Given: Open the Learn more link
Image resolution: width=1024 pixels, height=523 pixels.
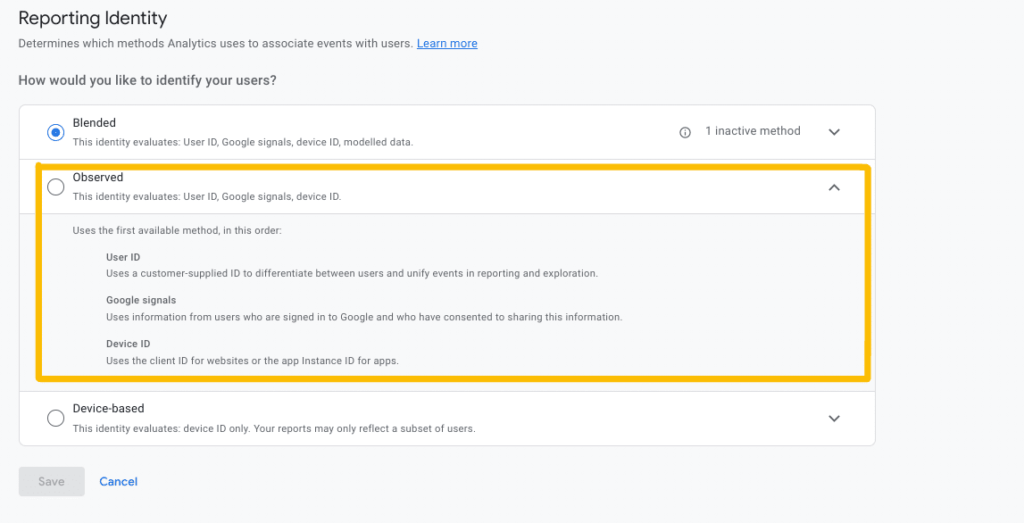Looking at the screenshot, I should click(x=447, y=44).
